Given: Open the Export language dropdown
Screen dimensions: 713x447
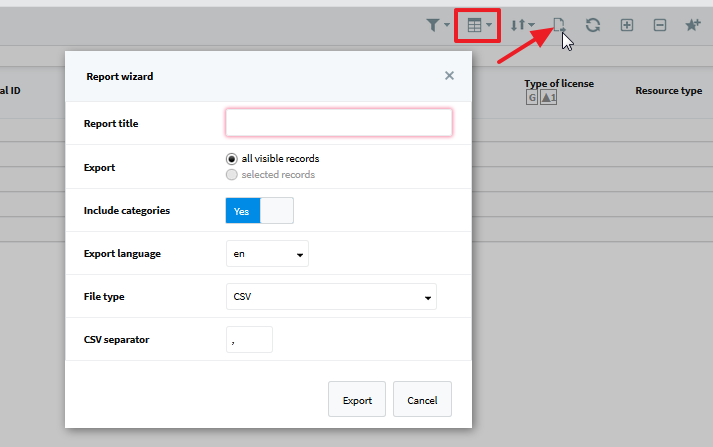Looking at the screenshot, I should tap(267, 254).
